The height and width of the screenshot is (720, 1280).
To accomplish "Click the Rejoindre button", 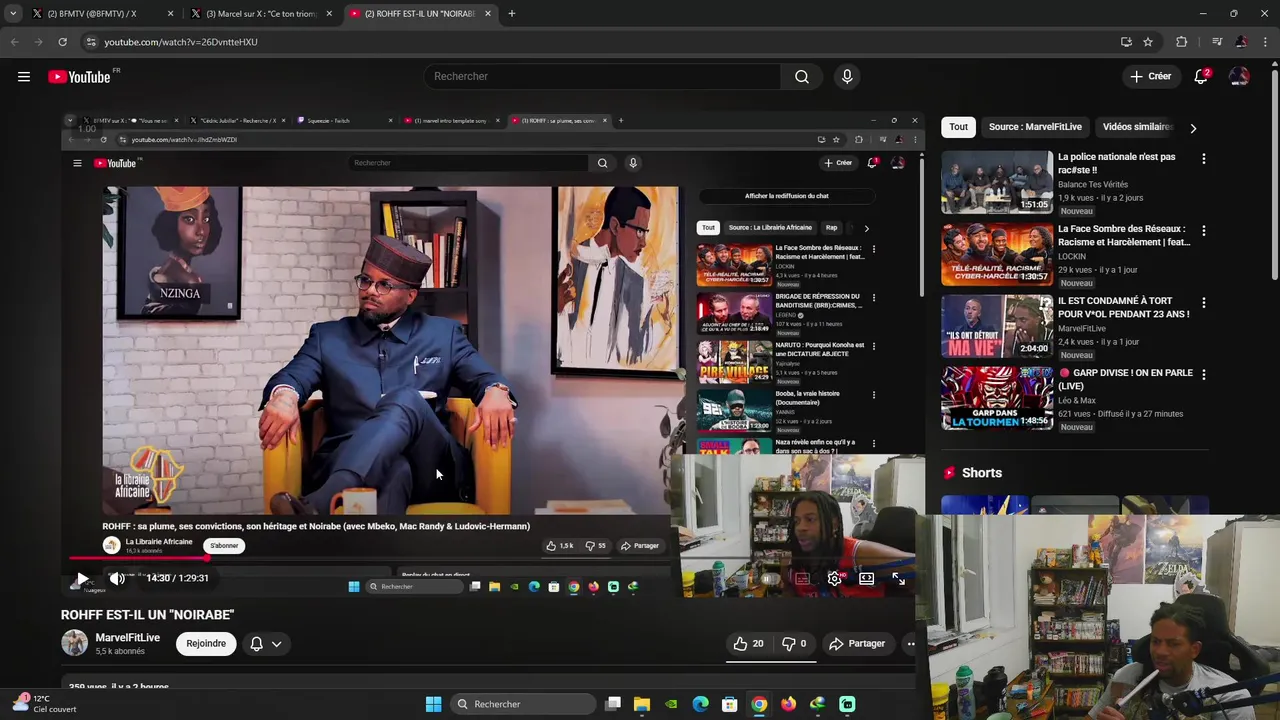I will [206, 644].
